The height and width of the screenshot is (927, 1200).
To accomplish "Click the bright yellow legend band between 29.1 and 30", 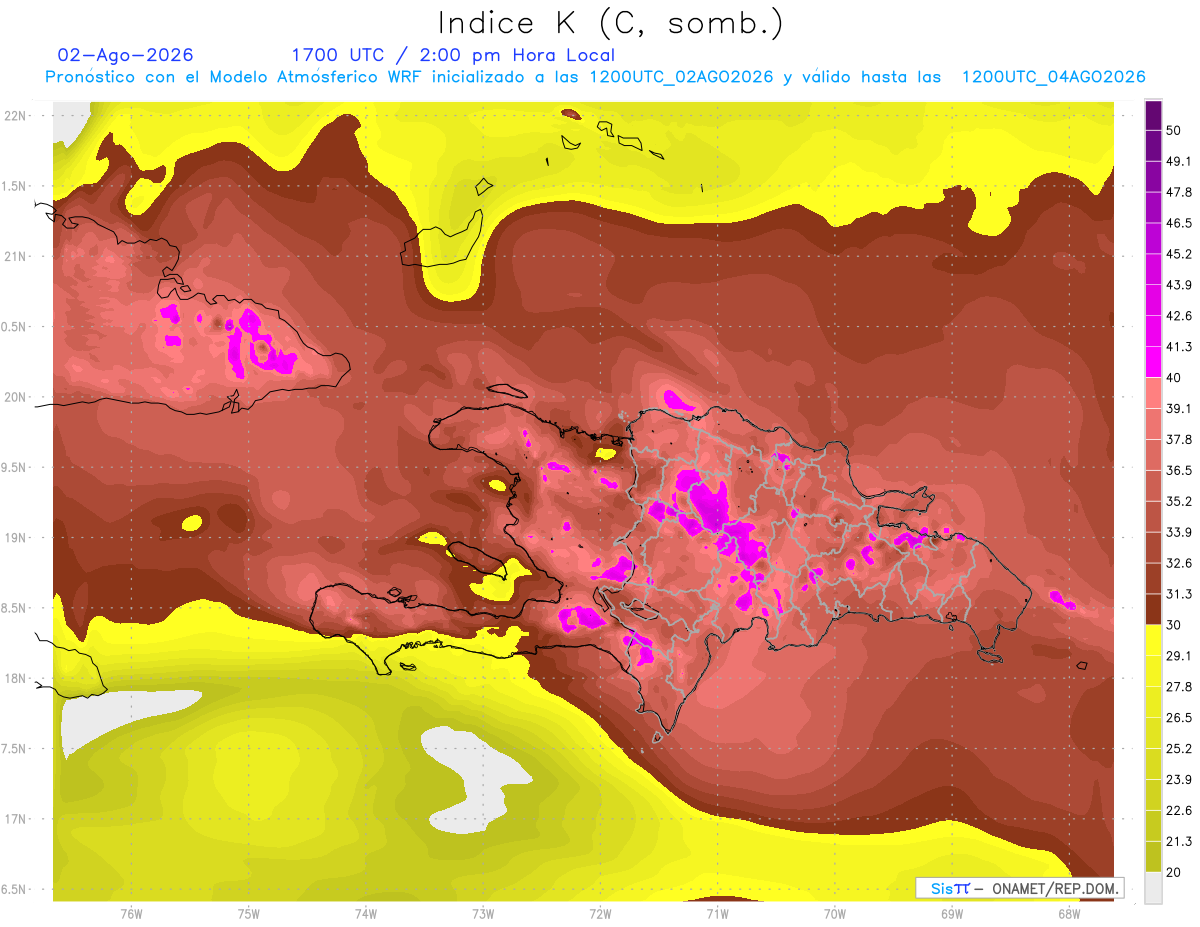I will point(1153,640).
